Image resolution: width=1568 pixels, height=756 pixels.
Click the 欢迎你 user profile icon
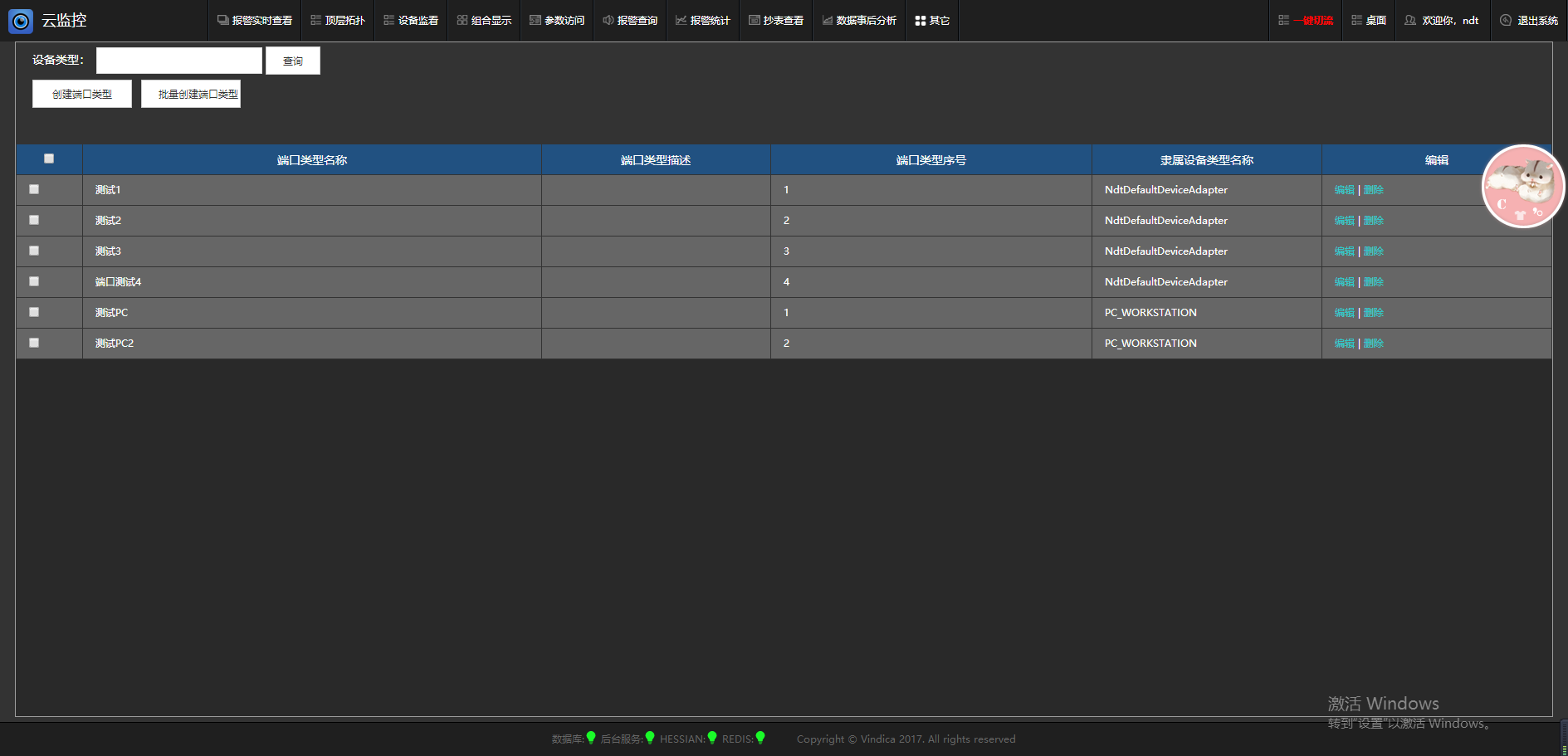[1409, 20]
